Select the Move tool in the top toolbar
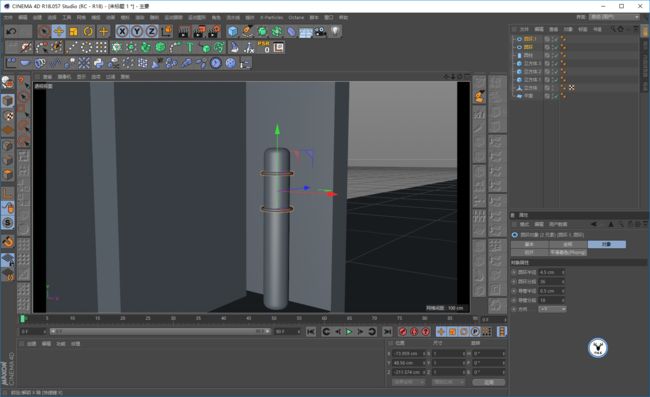The image size is (650, 397). (x=59, y=31)
